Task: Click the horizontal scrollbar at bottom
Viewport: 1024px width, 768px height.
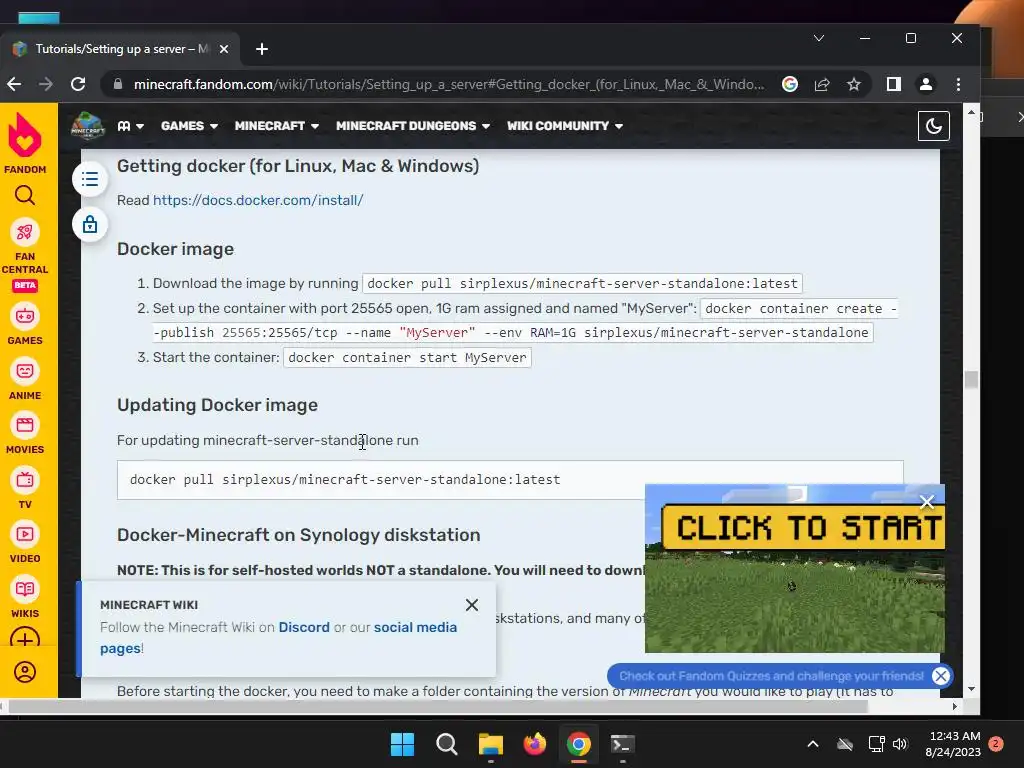Action: tap(438, 707)
